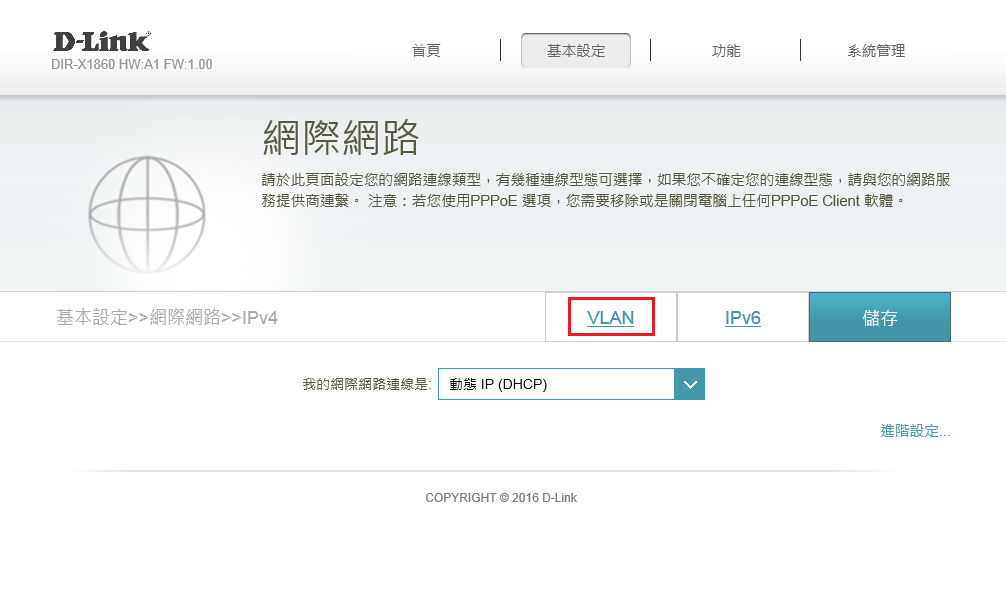This screenshot has height=597, width=1006.
Task: Click the DIR-X1860 firmware version text
Action: point(132,65)
